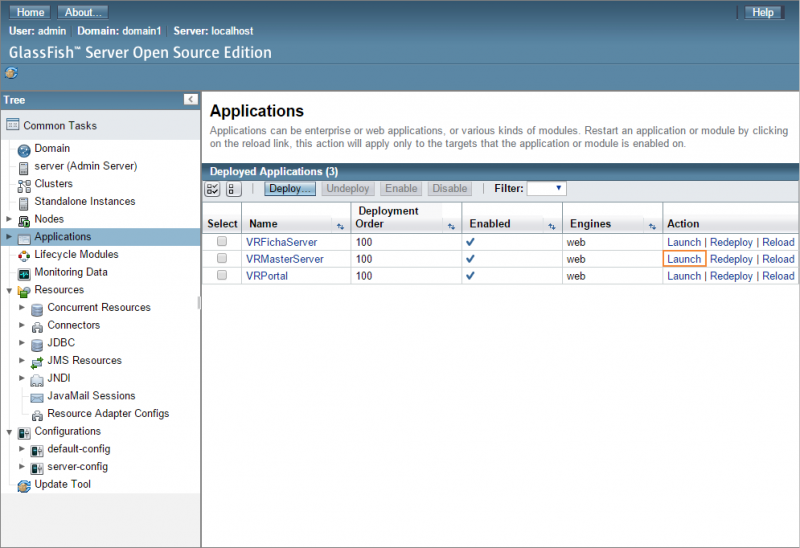This screenshot has width=800, height=548.
Task: Click the update notification icon below title
Action: click(11, 73)
